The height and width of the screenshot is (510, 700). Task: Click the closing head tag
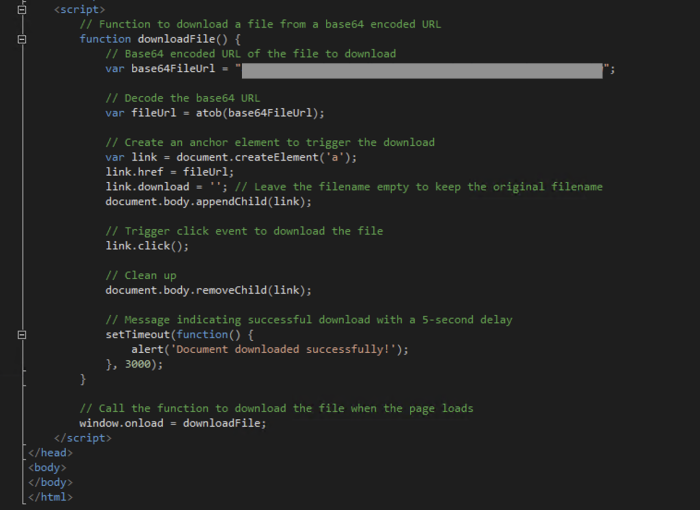coord(50,453)
